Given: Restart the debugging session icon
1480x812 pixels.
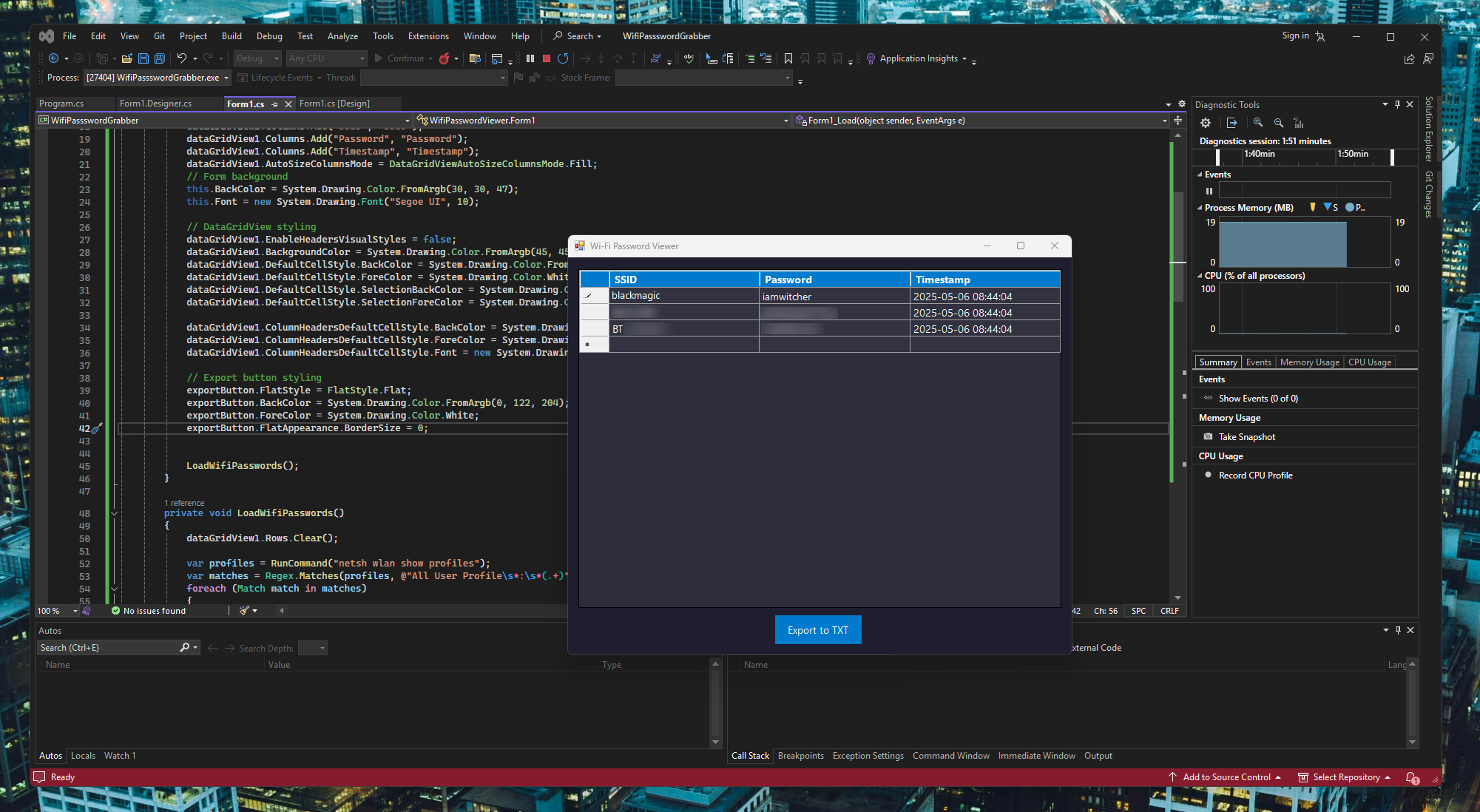Looking at the screenshot, I should click(x=563, y=58).
